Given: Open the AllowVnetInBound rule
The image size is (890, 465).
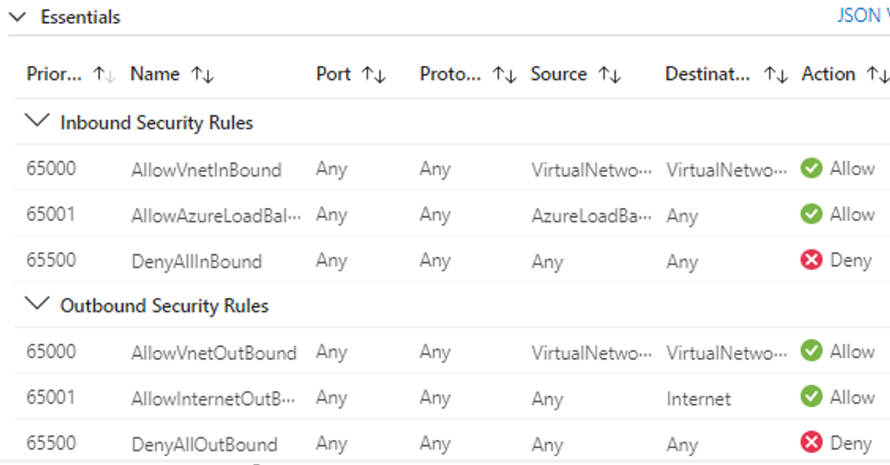Looking at the screenshot, I should tap(206, 170).
